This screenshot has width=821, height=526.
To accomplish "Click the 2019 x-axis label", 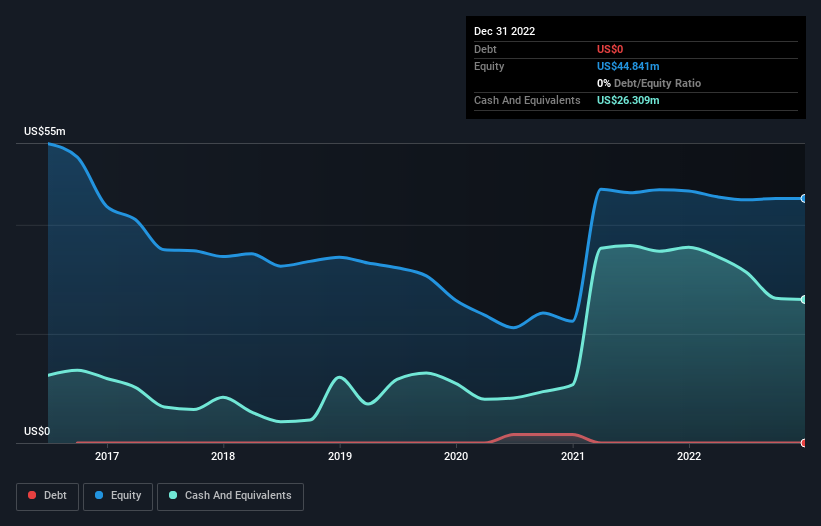I will click(x=340, y=456).
